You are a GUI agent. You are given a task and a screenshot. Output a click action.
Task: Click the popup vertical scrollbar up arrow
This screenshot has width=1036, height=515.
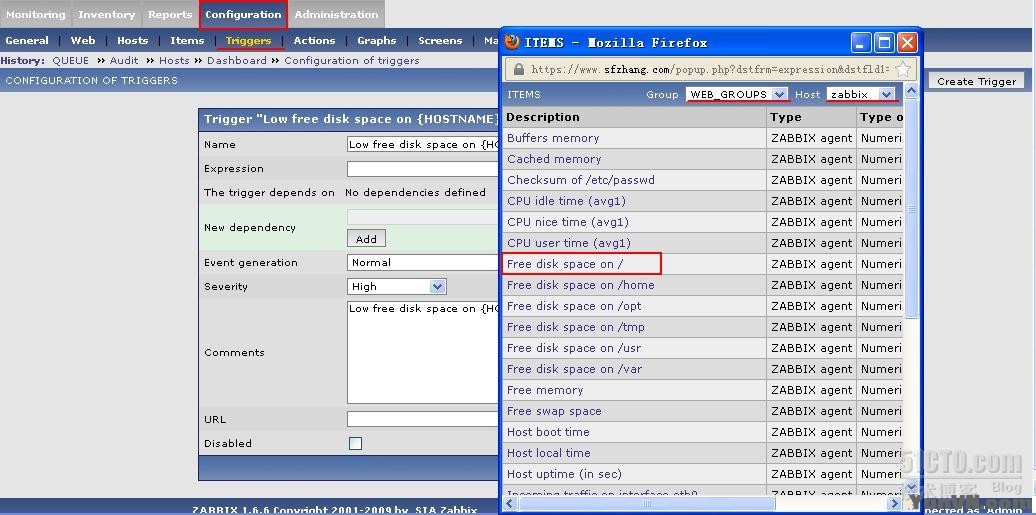click(911, 91)
